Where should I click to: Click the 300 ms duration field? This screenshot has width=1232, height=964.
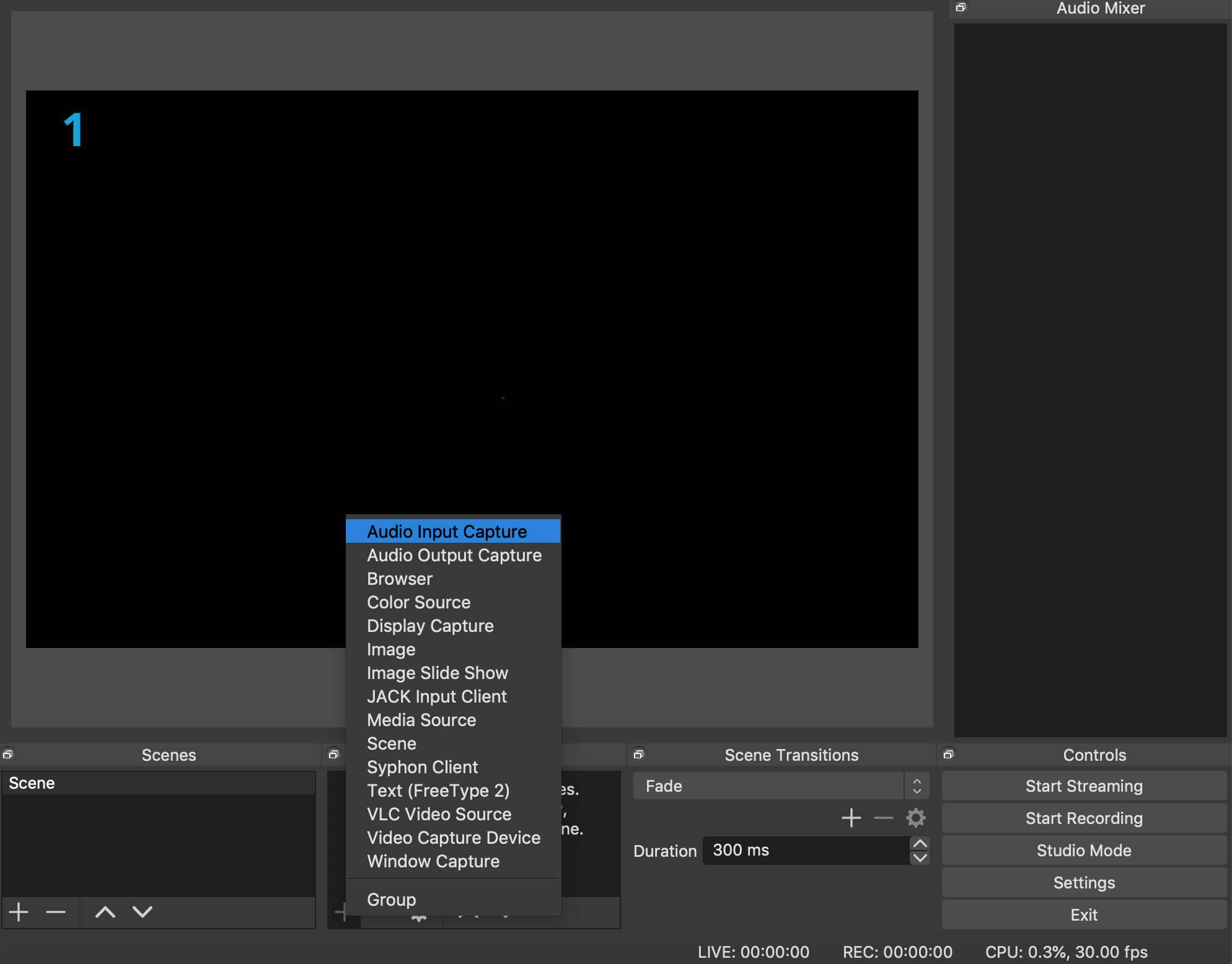806,850
